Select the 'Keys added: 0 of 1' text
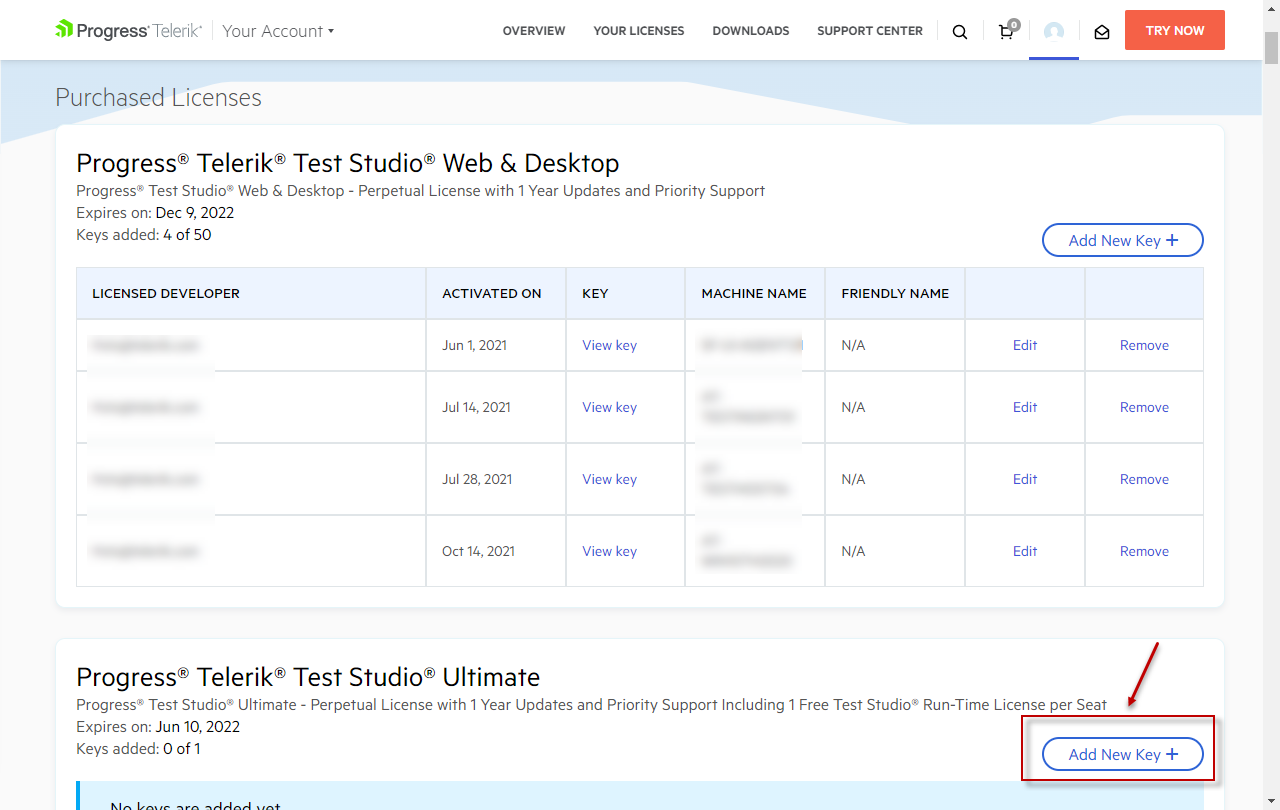 138,749
